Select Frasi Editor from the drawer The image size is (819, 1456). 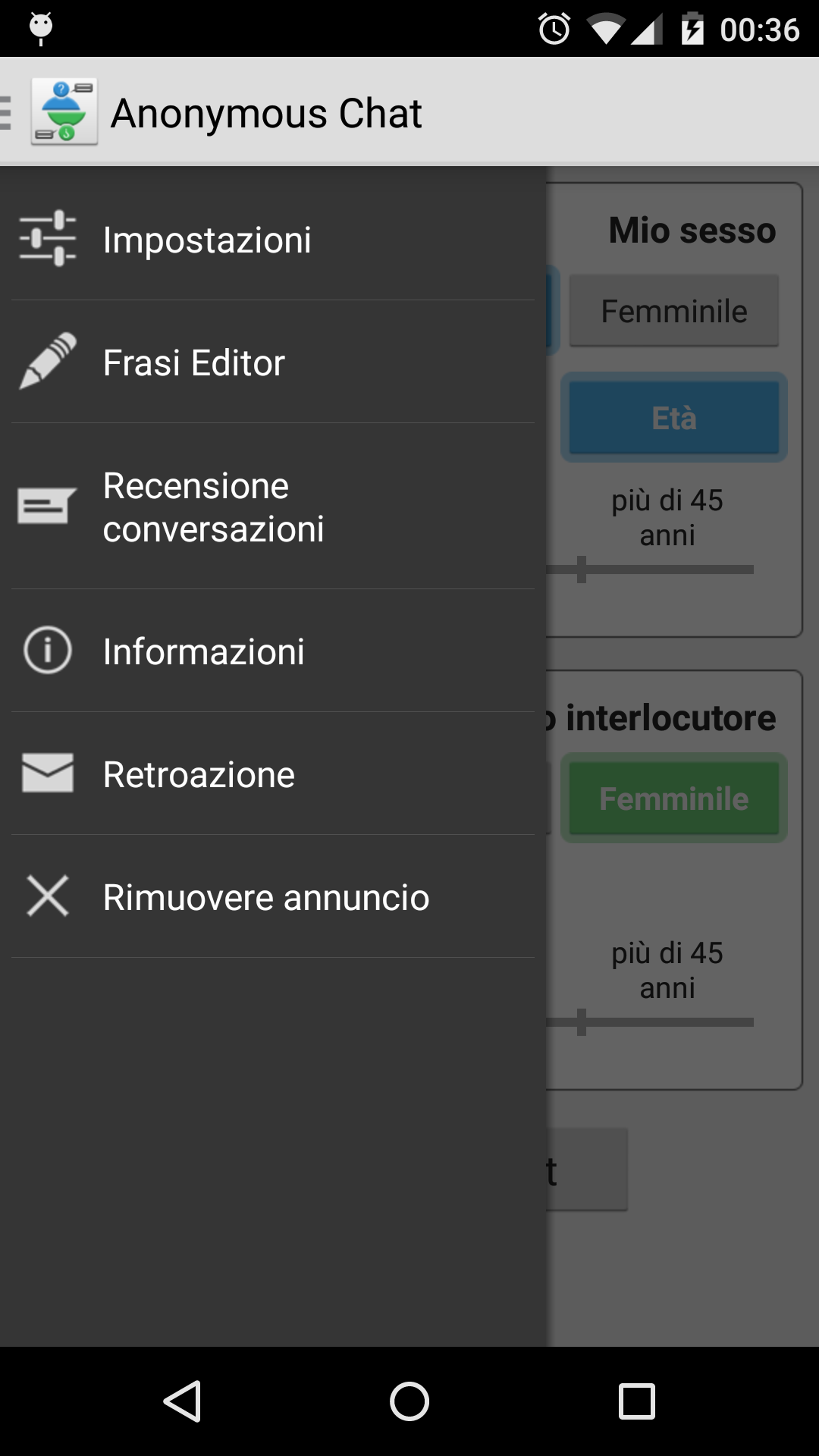point(273,362)
